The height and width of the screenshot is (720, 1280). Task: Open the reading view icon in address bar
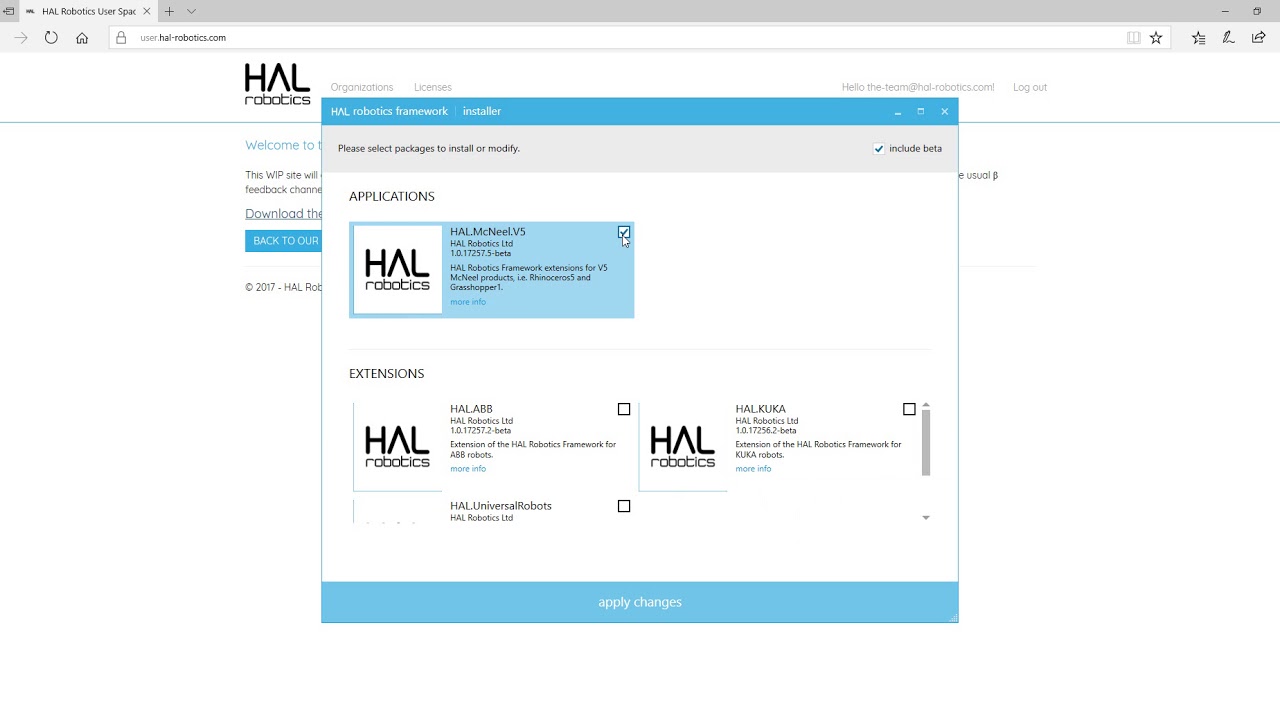pos(1133,38)
